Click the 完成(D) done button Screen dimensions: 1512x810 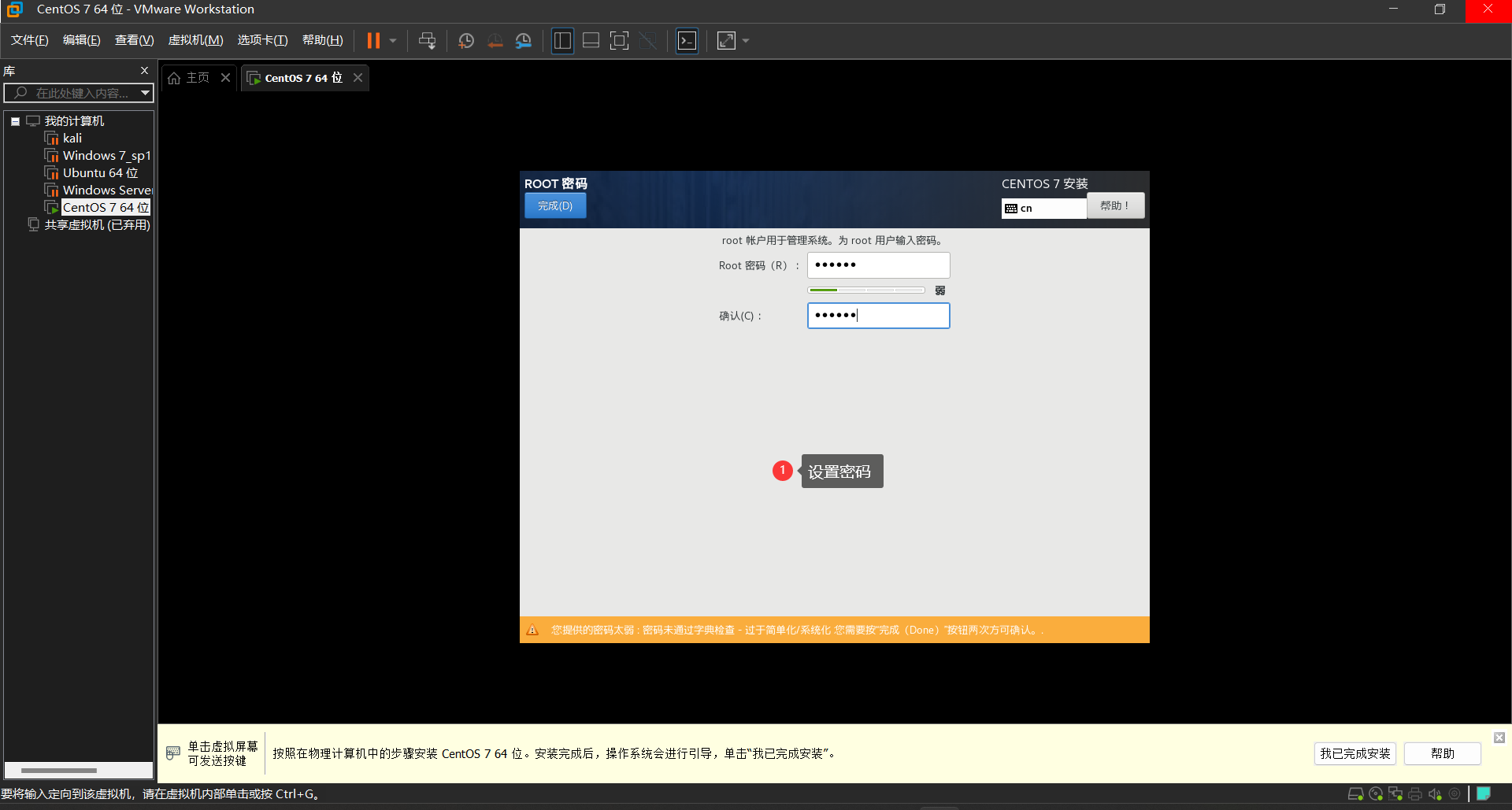555,205
